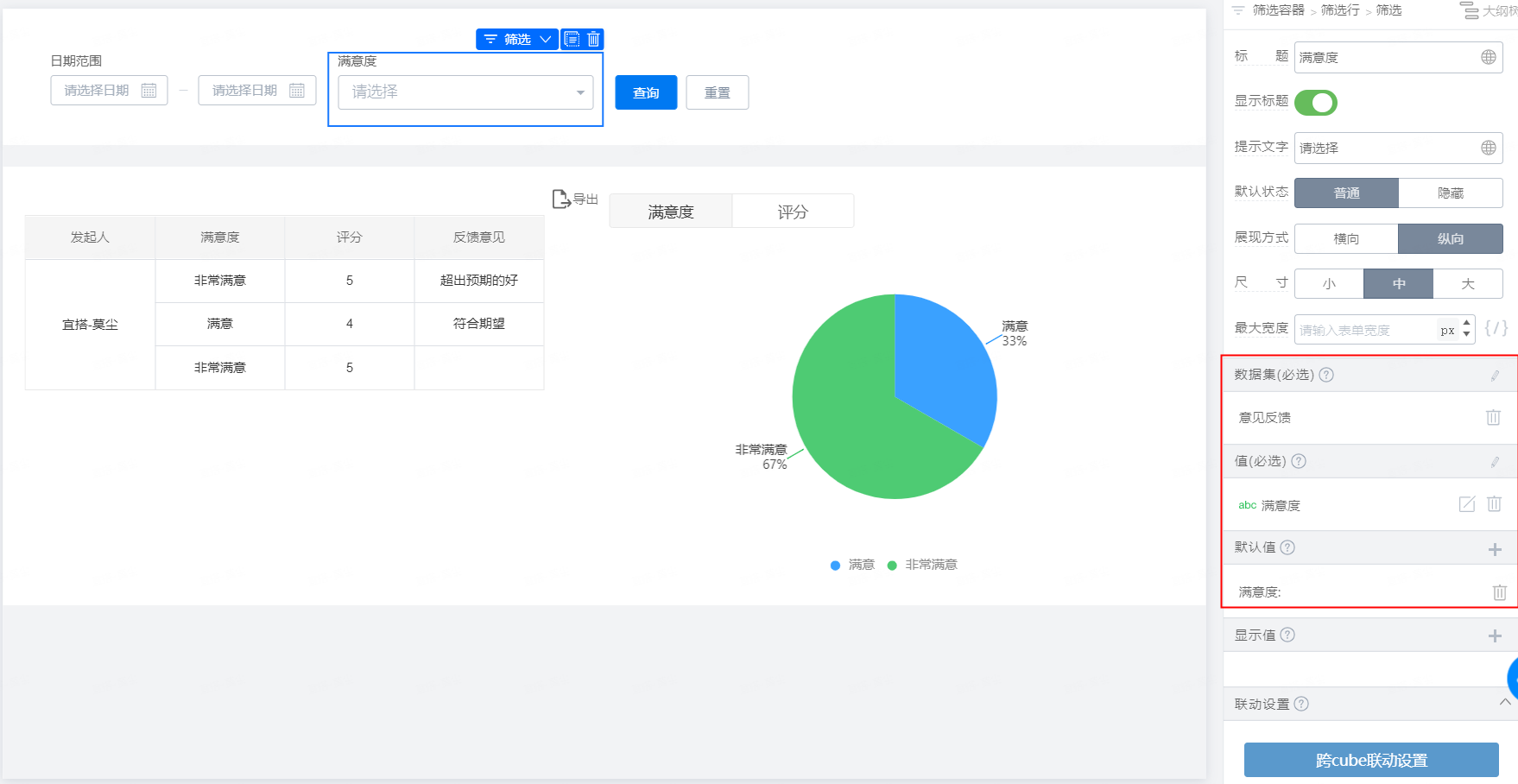
Task: Click the 反馈意见 column header
Action: (x=479, y=237)
